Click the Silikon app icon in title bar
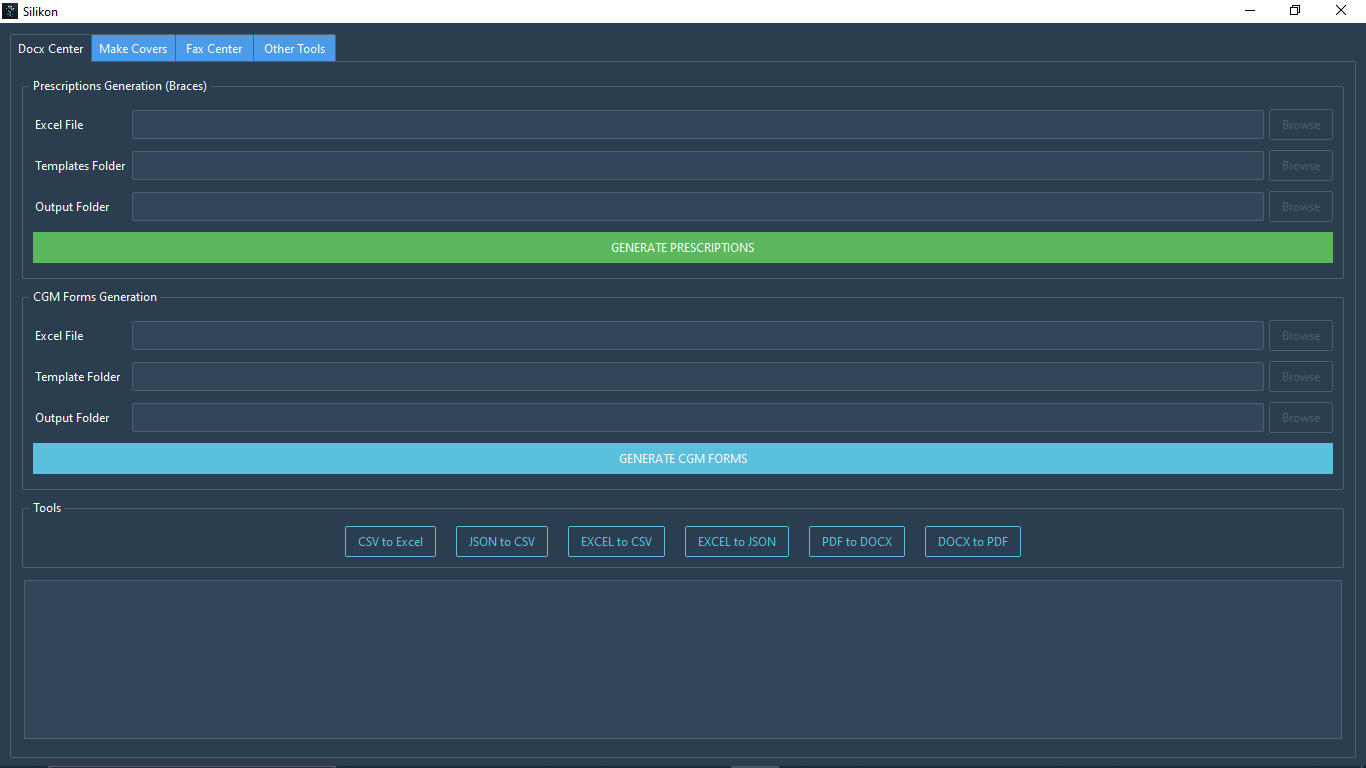The width and height of the screenshot is (1366, 768). [10, 11]
